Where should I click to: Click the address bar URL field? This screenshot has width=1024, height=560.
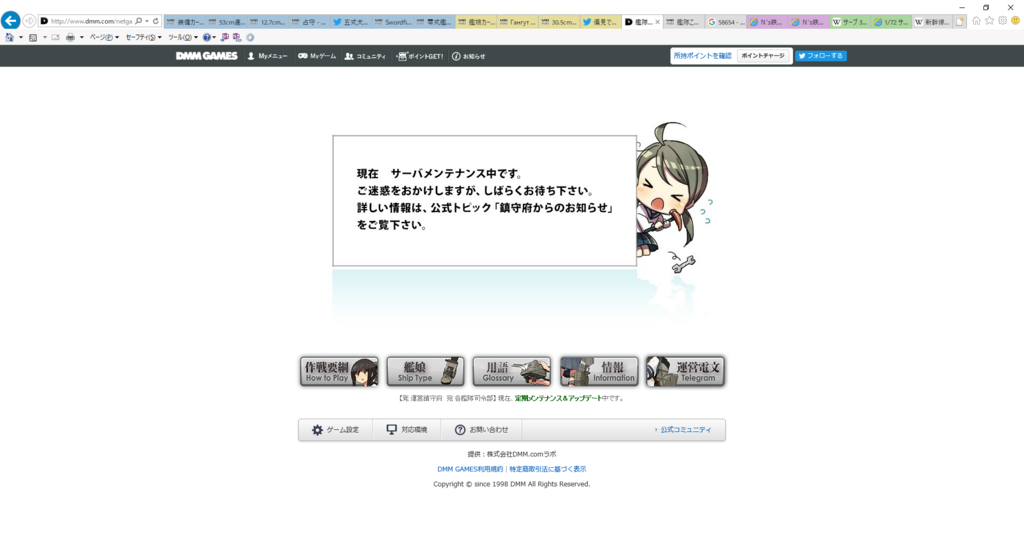91,21
